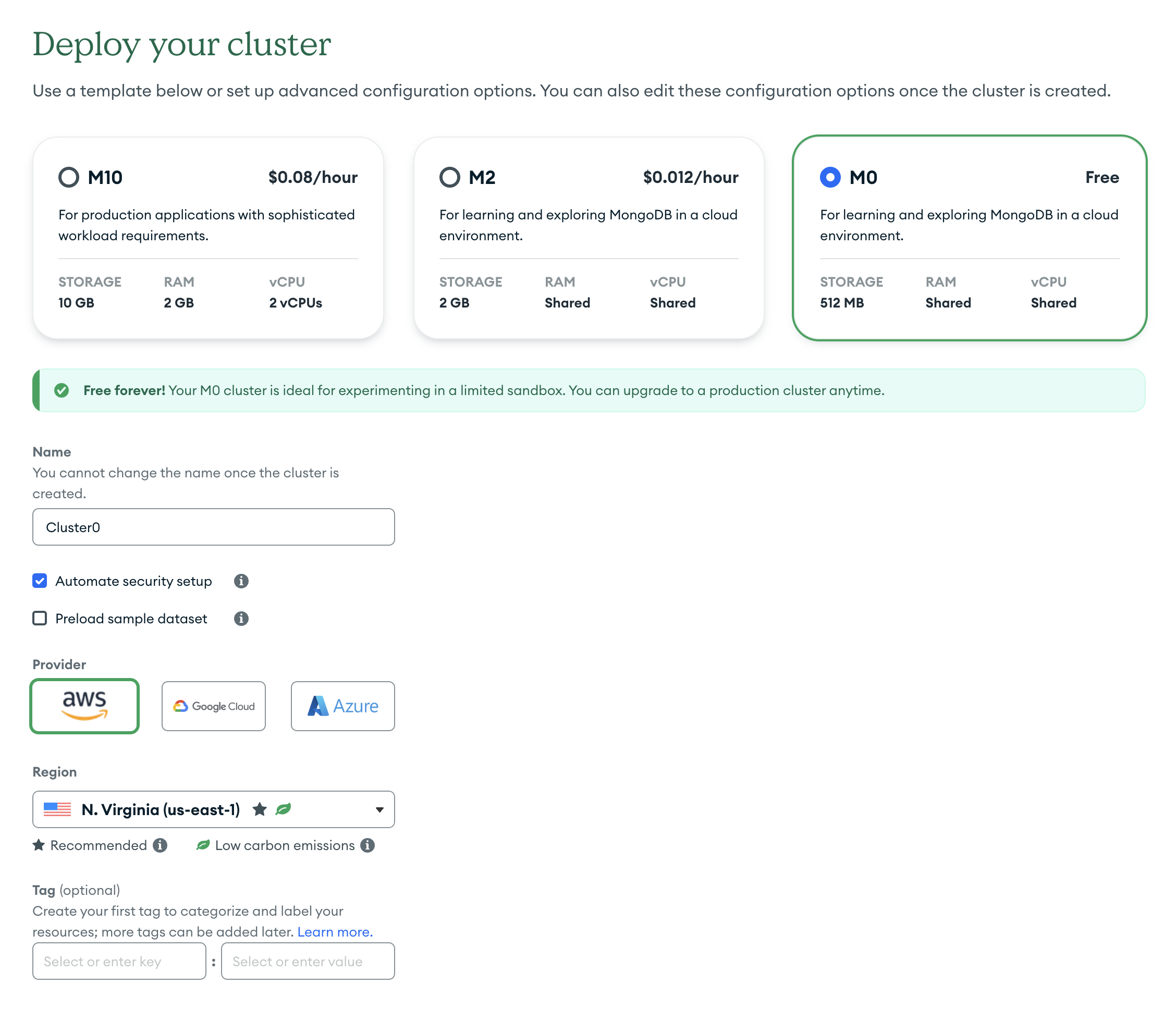Click the green leaf icon in the Region field
This screenshot has height=1034, width=1176.
click(283, 809)
